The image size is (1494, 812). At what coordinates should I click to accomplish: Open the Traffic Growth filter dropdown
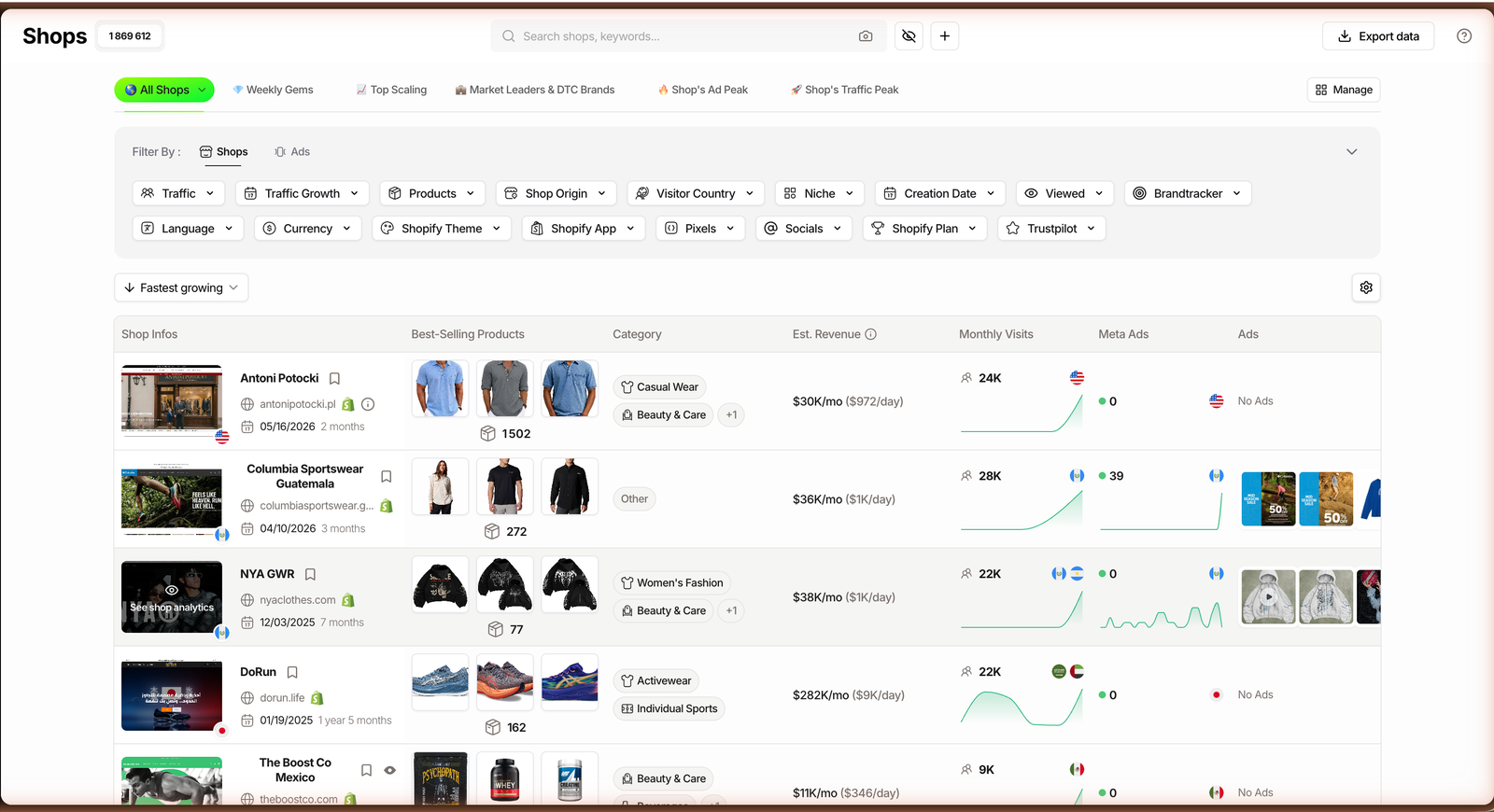tap(302, 193)
